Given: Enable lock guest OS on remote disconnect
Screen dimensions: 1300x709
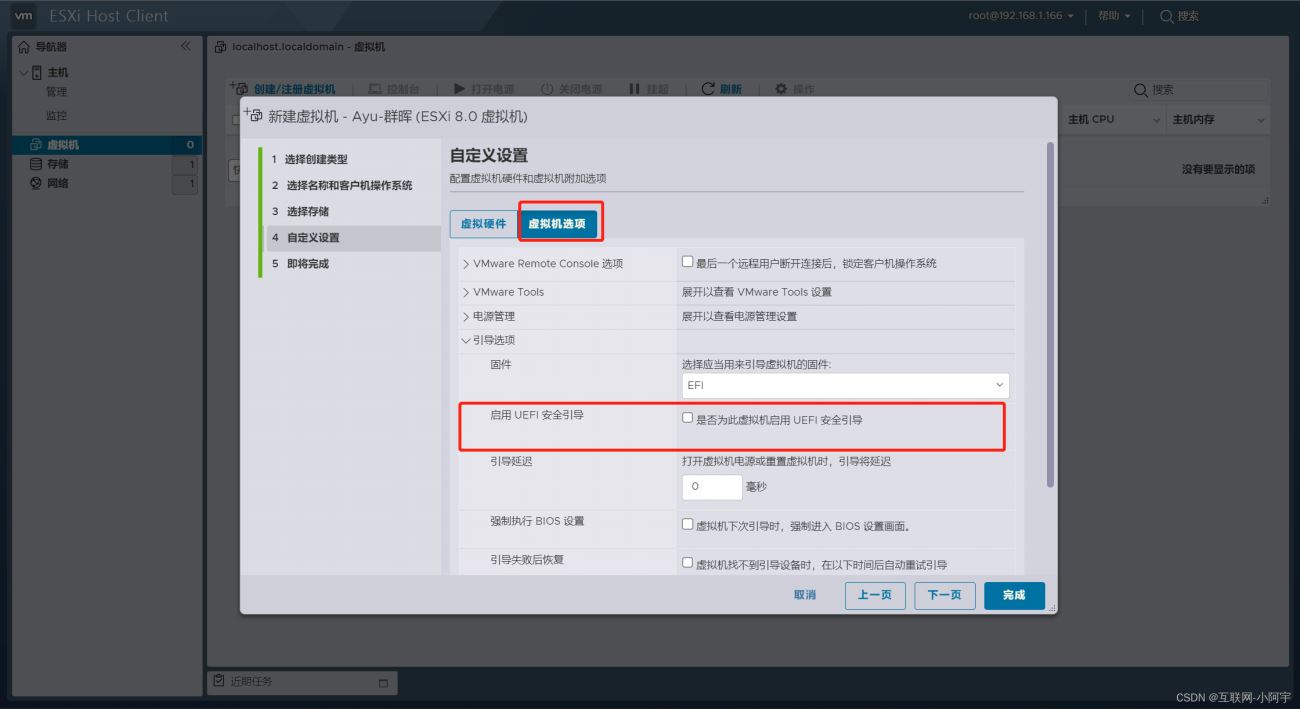Looking at the screenshot, I should [x=687, y=262].
